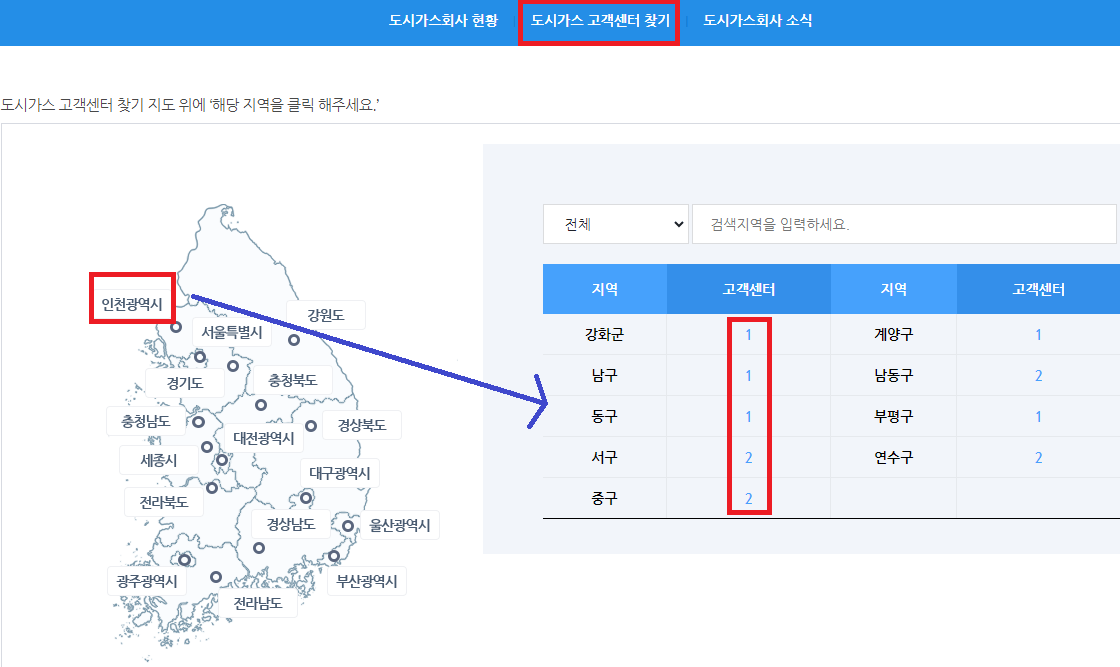Switch to the 도시가스 고객센터 찾기 tab
Image resolution: width=1120 pixels, height=667 pixels.
[x=599, y=20]
